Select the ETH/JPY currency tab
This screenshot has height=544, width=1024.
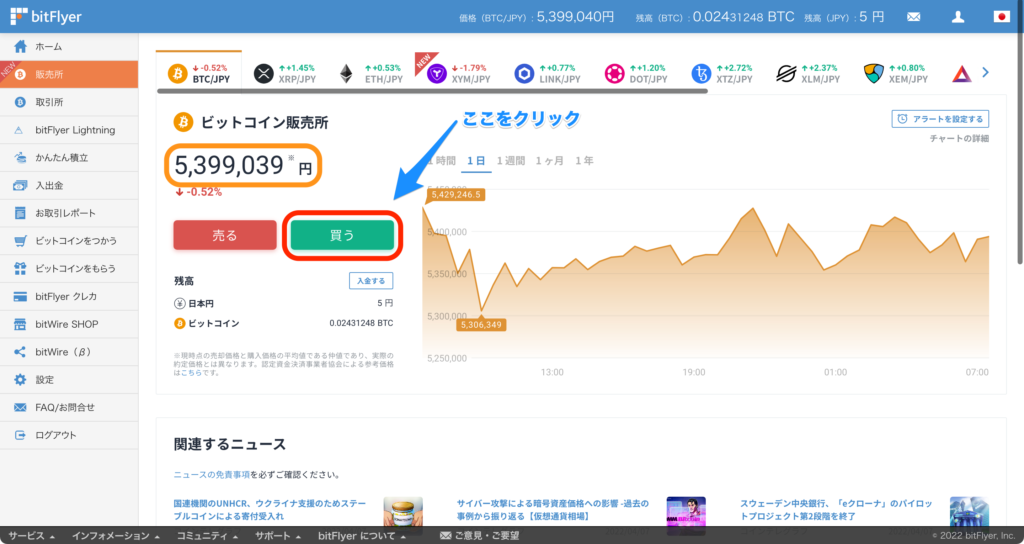[371, 73]
